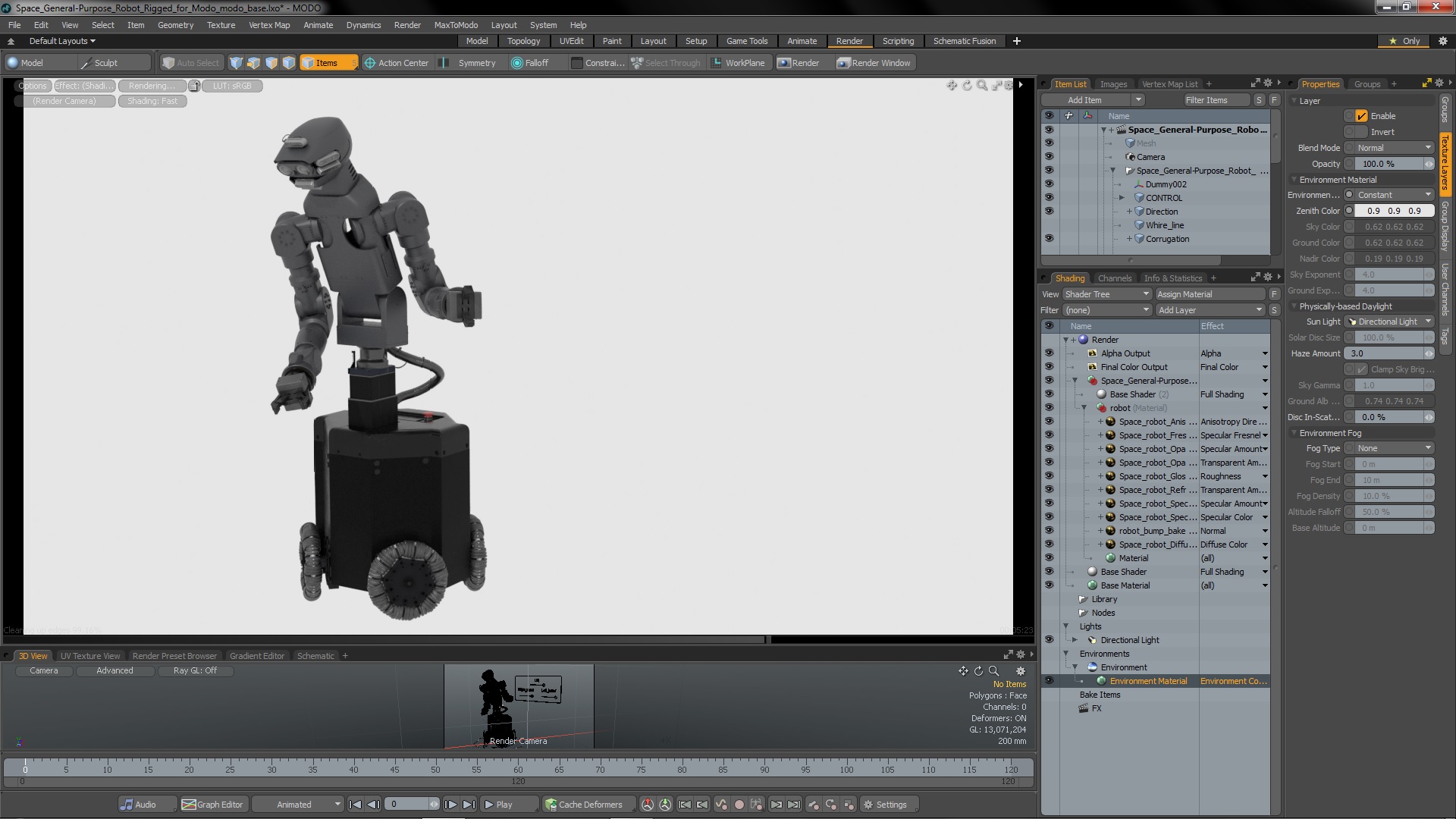This screenshot has width=1456, height=819.
Task: Toggle visibility of Environment Material
Action: tap(1049, 681)
